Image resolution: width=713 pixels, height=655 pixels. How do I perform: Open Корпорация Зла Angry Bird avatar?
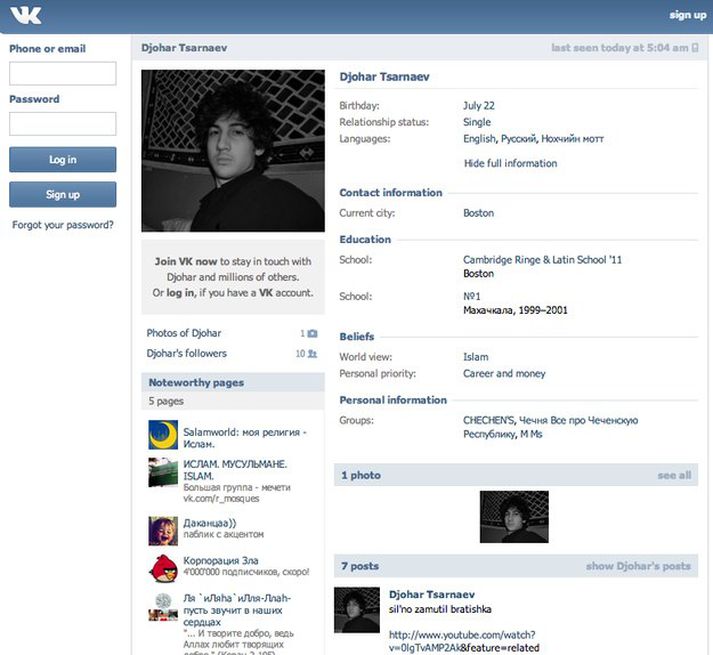[163, 569]
